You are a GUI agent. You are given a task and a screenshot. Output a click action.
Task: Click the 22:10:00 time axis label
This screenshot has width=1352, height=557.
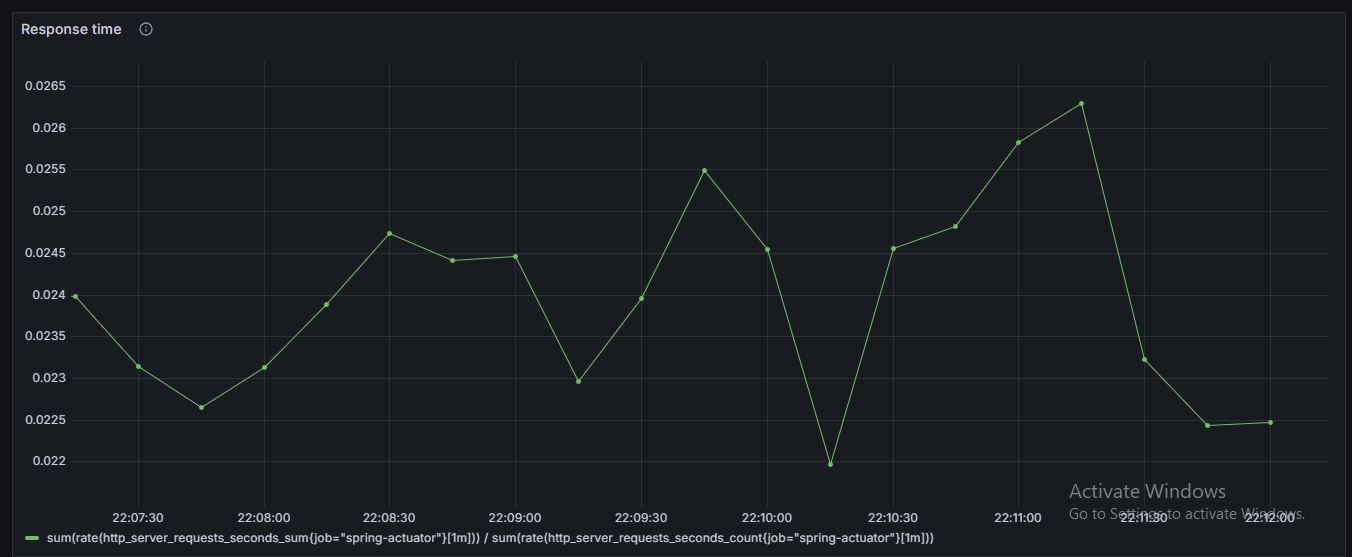tap(767, 517)
